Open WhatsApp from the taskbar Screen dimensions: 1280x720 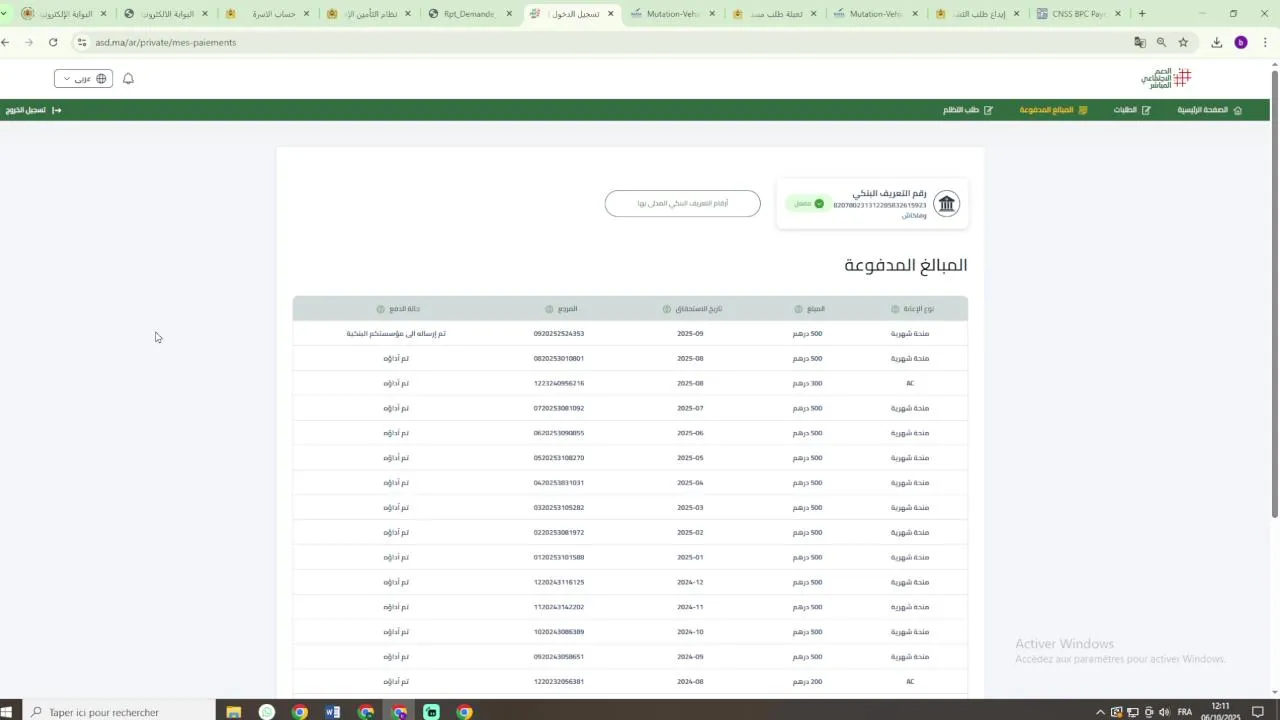point(267,712)
